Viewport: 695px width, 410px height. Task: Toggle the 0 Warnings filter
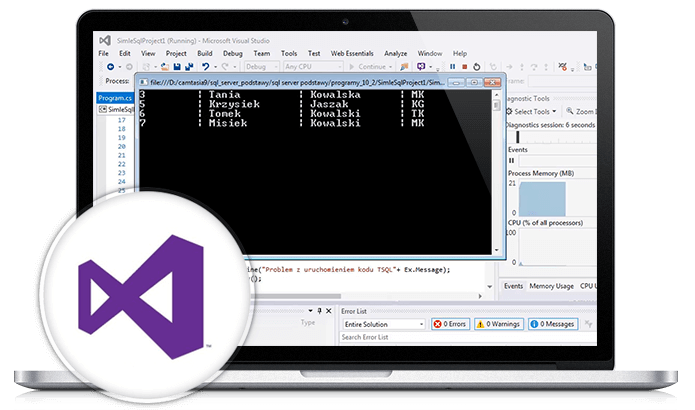click(x=499, y=324)
